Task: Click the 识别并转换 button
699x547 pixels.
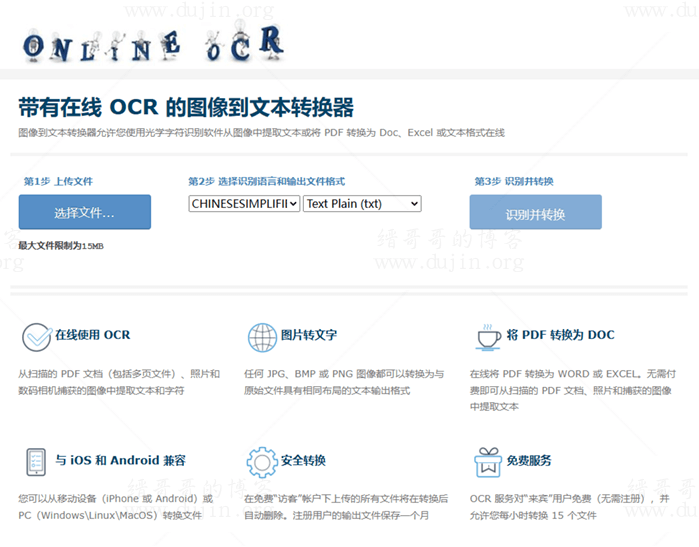Action: coord(535,212)
